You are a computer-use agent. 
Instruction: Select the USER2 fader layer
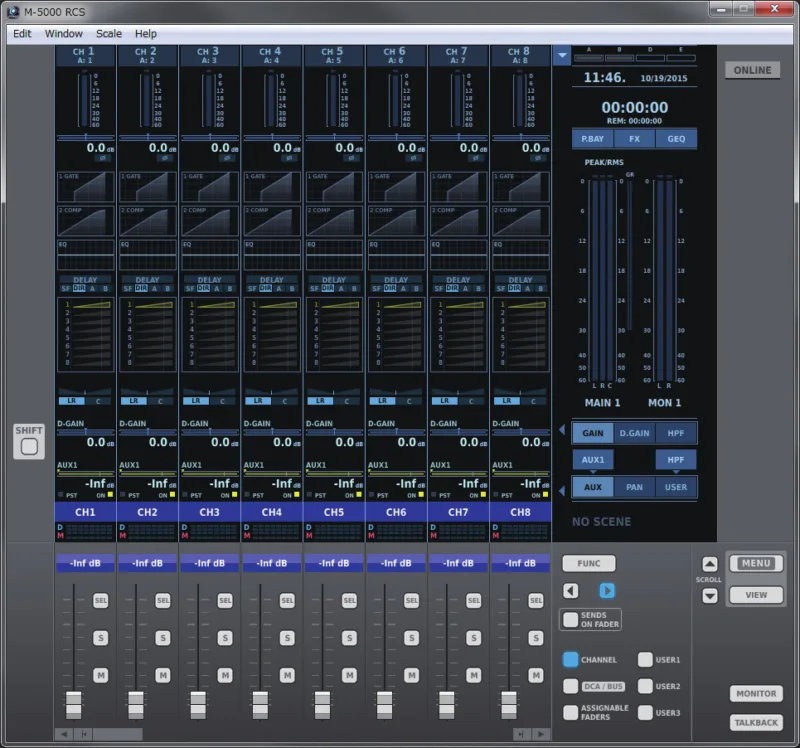(645, 686)
